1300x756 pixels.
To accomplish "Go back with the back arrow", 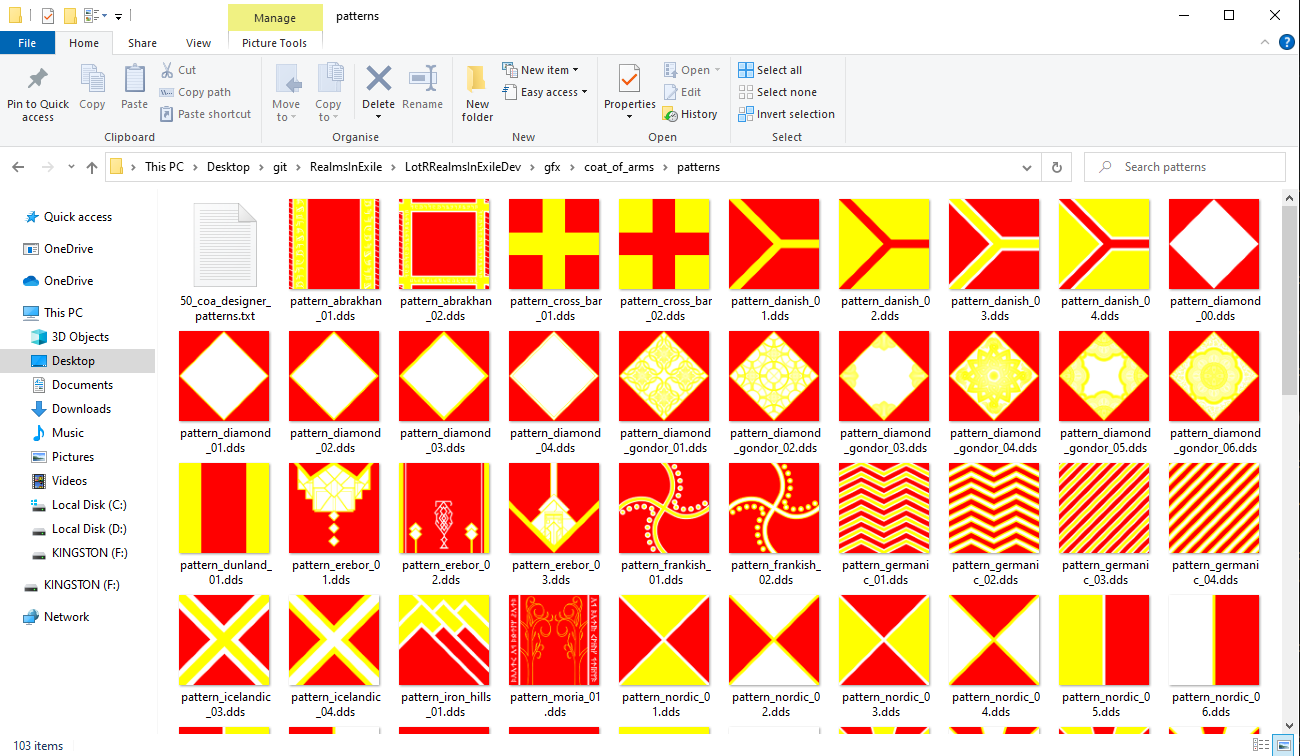I will pyautogui.click(x=18, y=167).
